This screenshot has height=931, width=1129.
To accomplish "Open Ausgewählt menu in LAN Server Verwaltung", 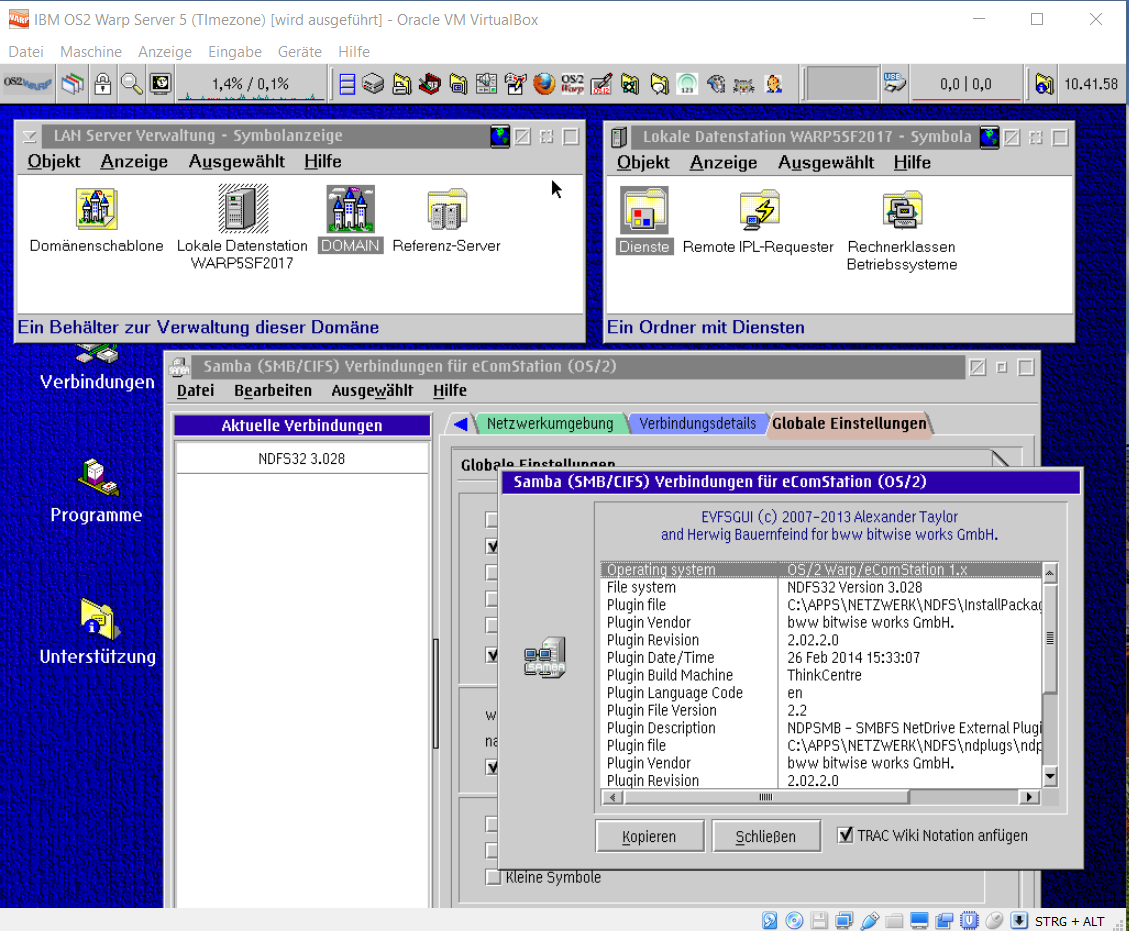I will [236, 161].
